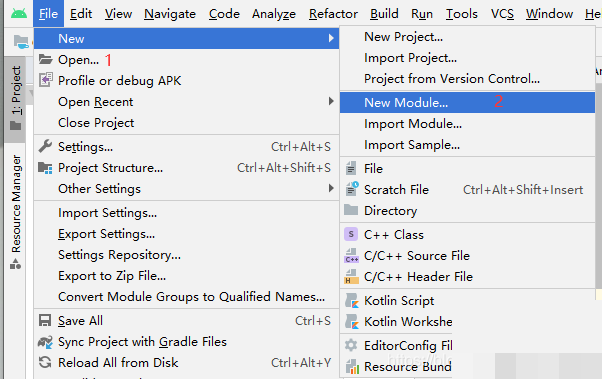Select New Project... in submenu
This screenshot has width=602, height=379.
click(467, 37)
